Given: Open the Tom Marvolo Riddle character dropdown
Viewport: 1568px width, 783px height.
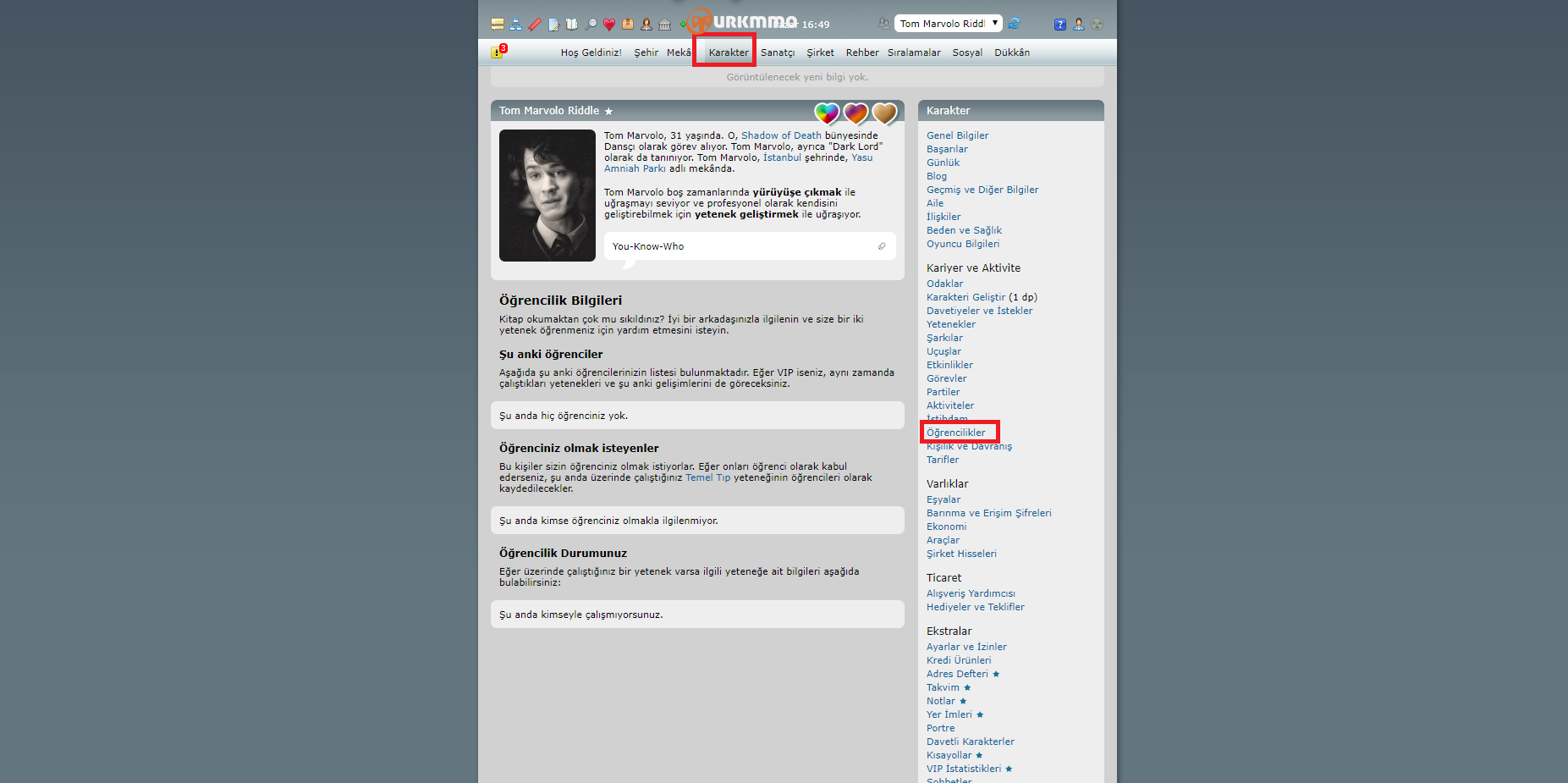Looking at the screenshot, I should click(x=948, y=24).
